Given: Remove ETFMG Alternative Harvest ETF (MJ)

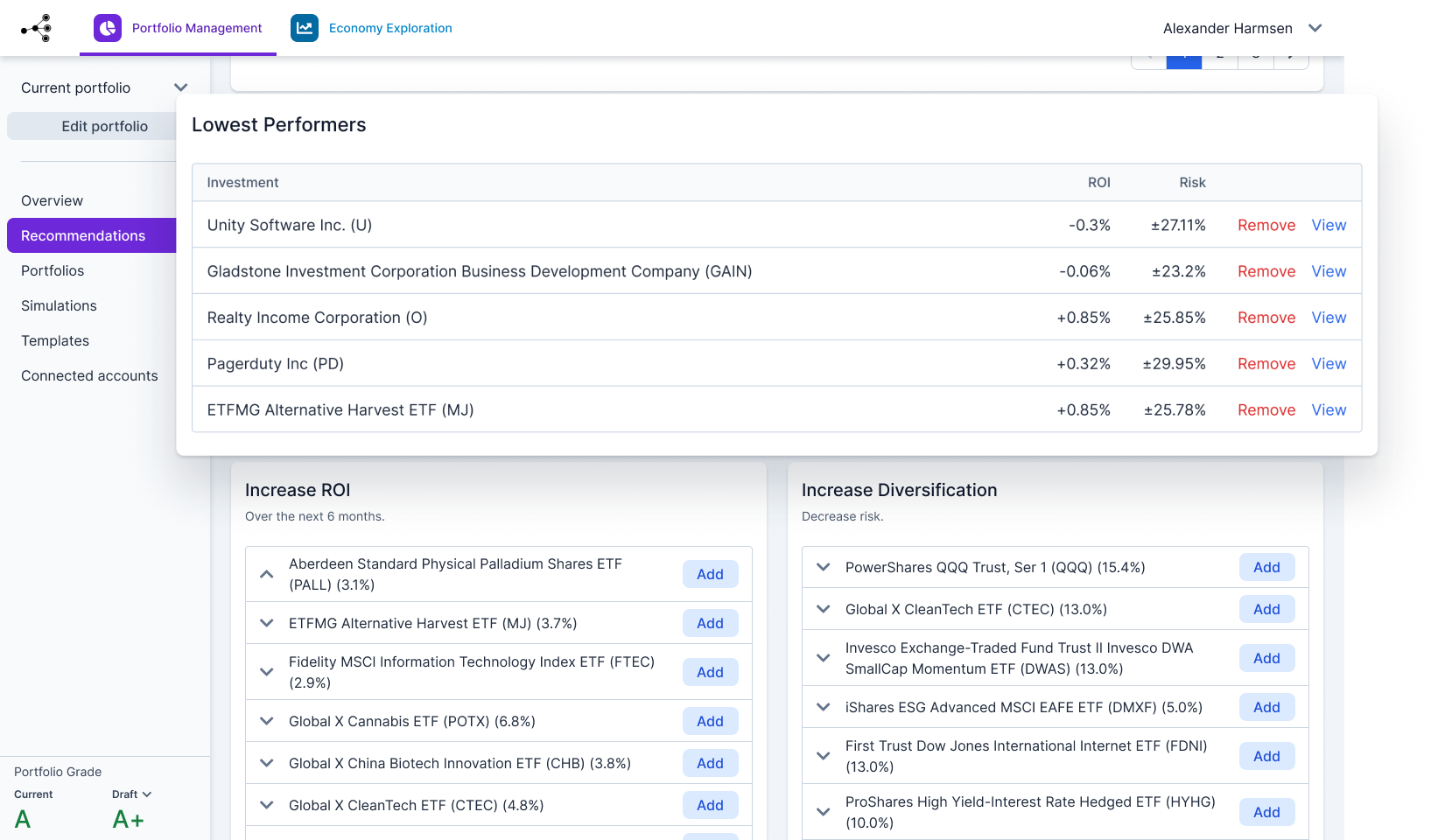Looking at the screenshot, I should (1266, 410).
